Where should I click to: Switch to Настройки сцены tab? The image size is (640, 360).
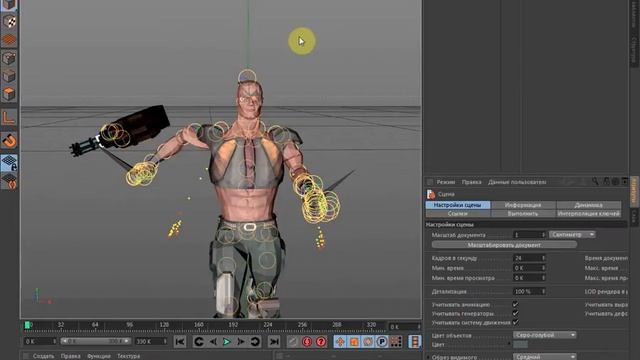pos(458,205)
